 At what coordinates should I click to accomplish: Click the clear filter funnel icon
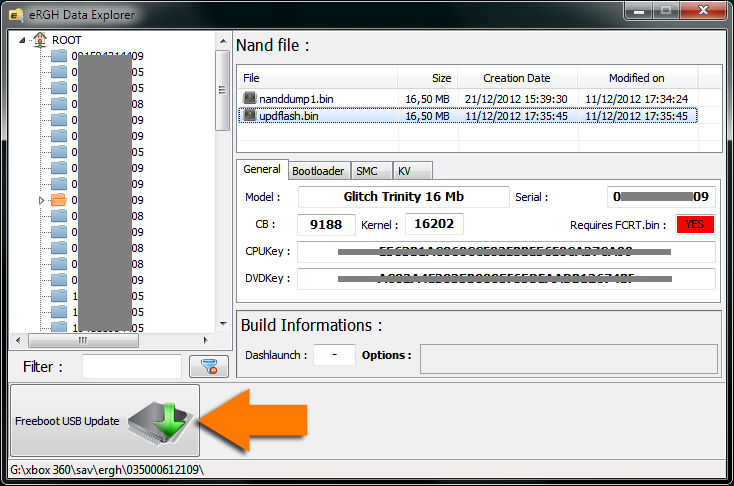[209, 367]
